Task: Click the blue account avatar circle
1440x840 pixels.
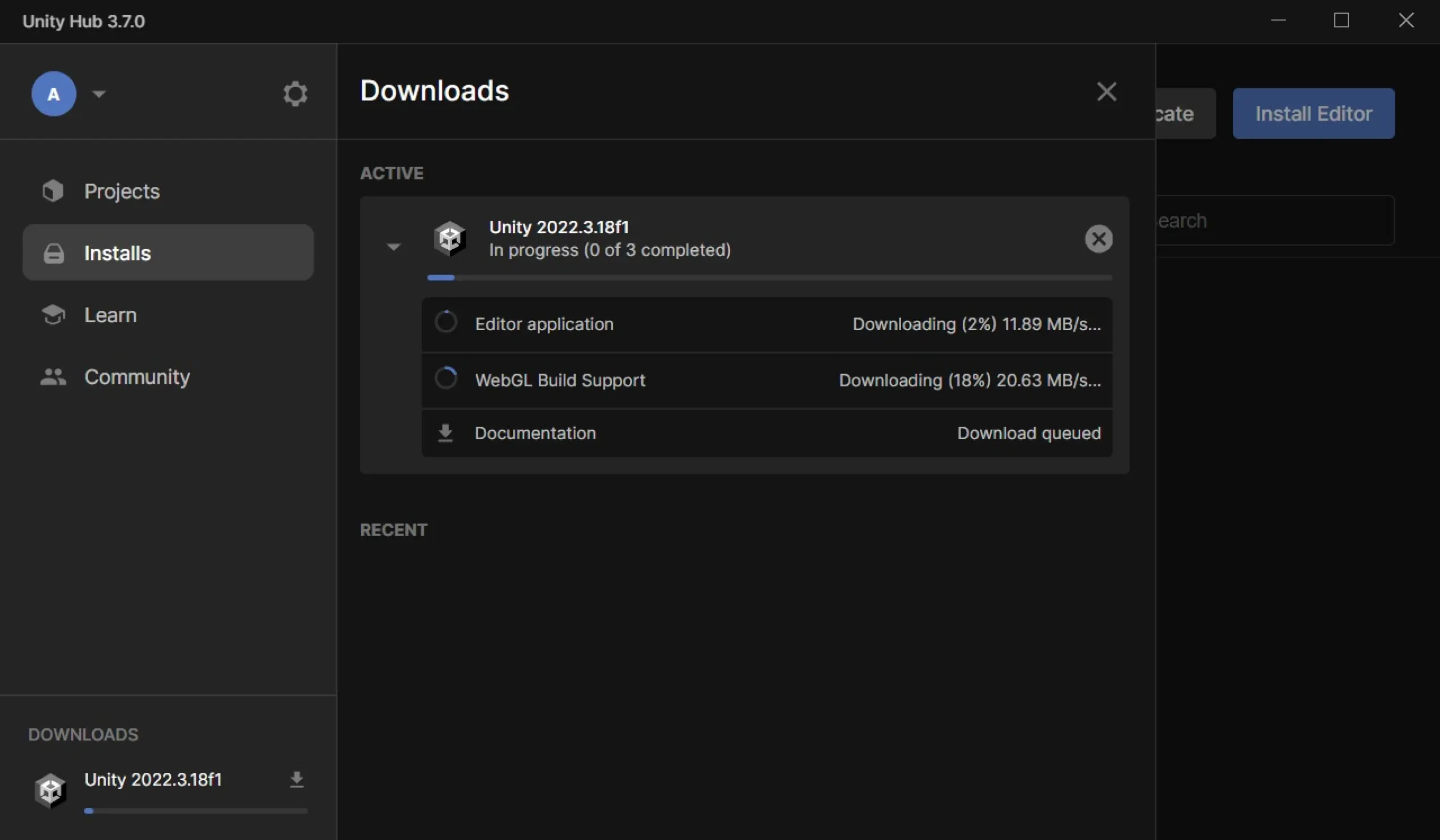Action: tap(54, 94)
